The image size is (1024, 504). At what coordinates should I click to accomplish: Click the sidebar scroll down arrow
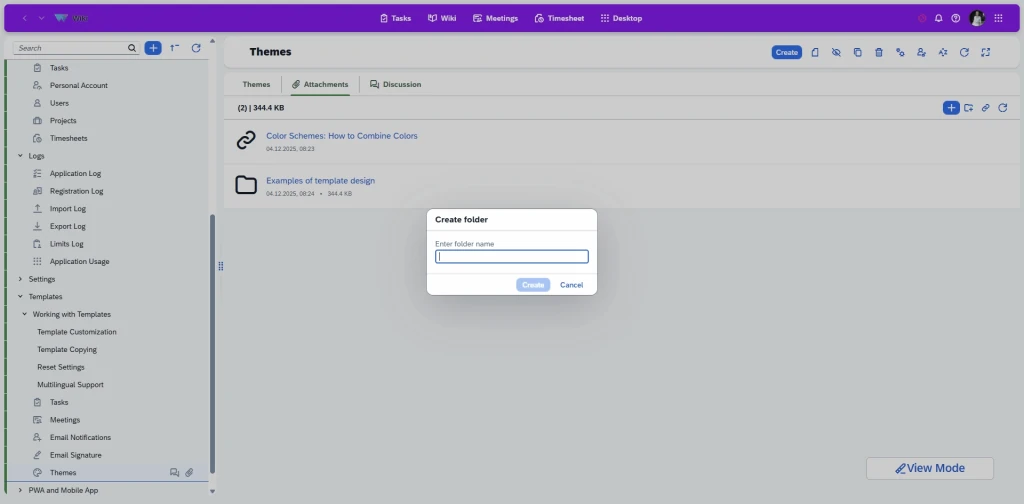point(212,491)
